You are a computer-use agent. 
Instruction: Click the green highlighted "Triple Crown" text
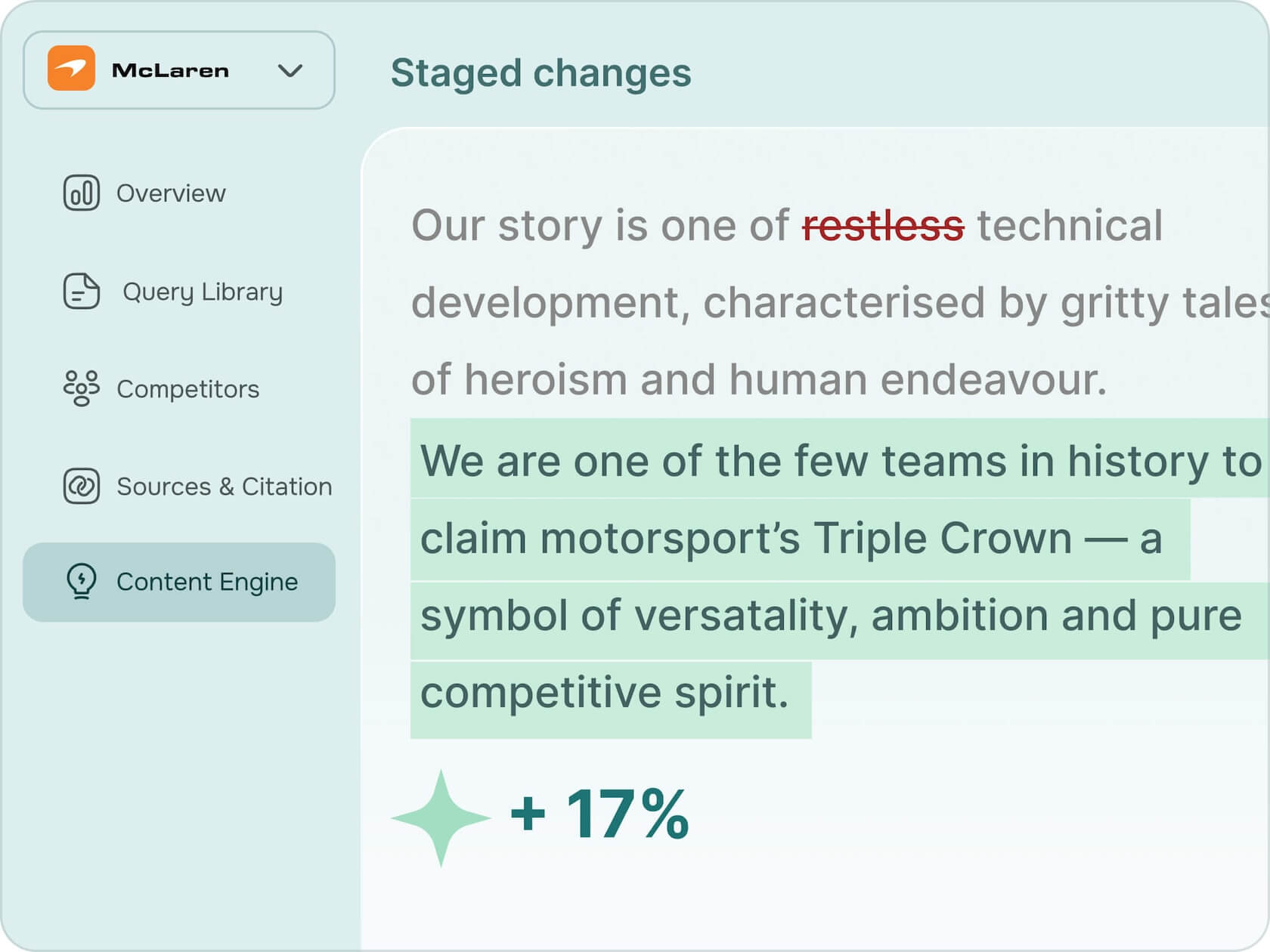pos(942,539)
